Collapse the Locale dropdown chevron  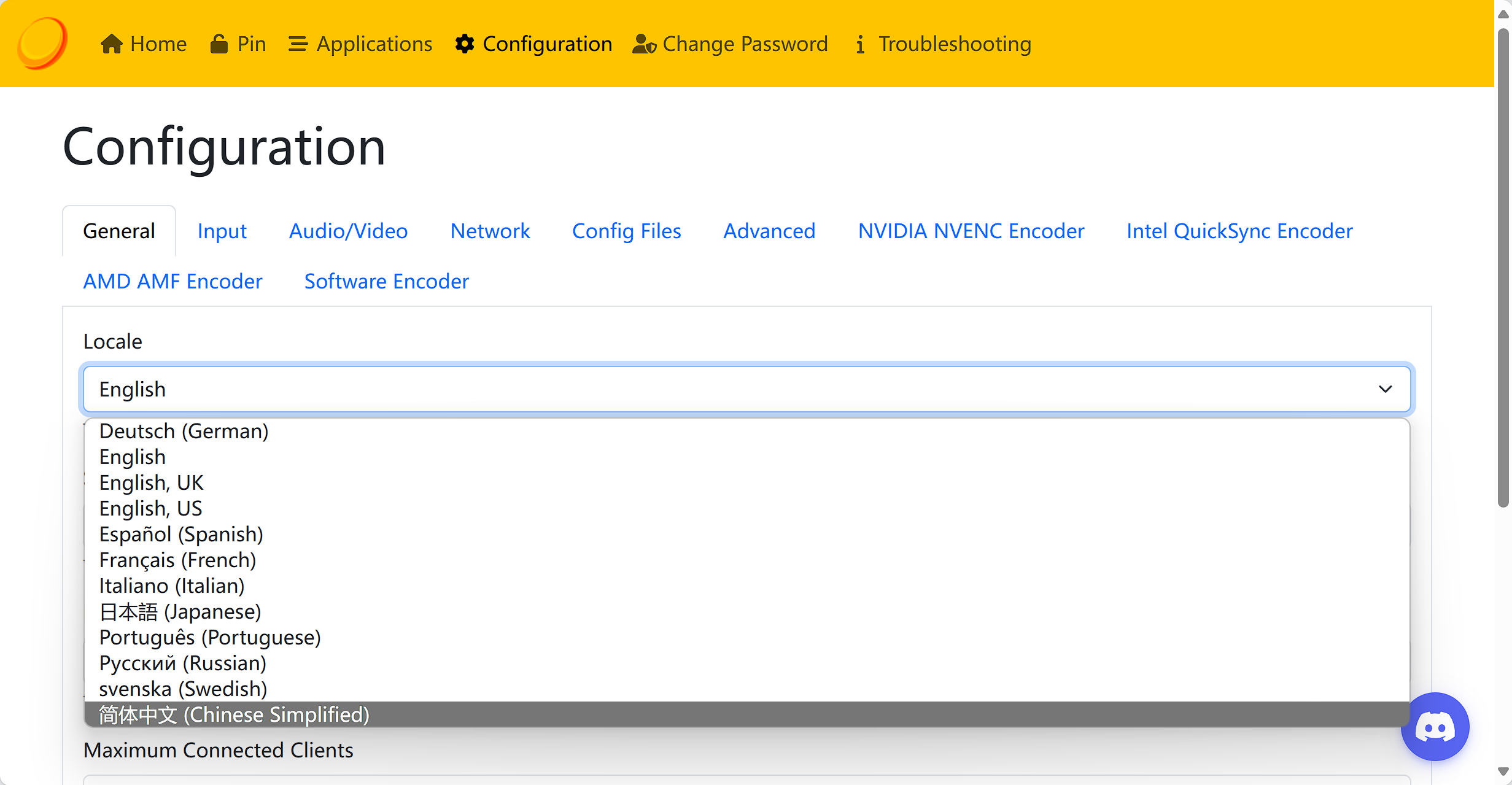[1385, 389]
